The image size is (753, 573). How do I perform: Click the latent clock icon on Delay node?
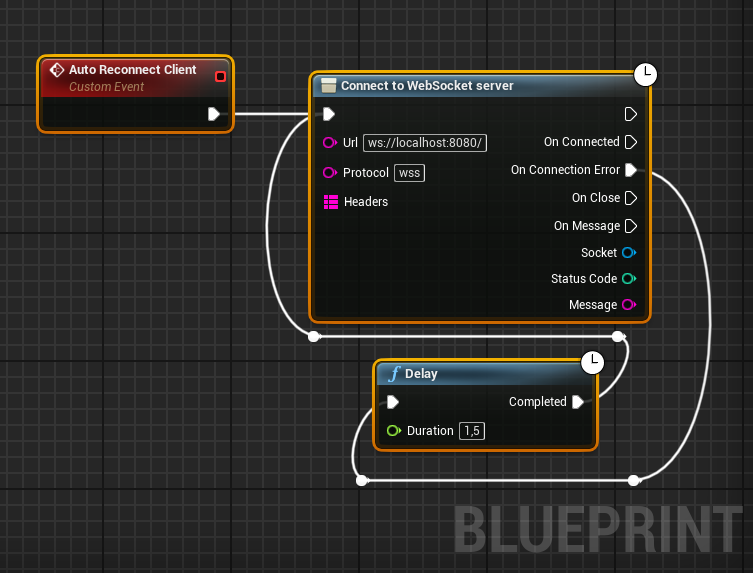(x=592, y=362)
